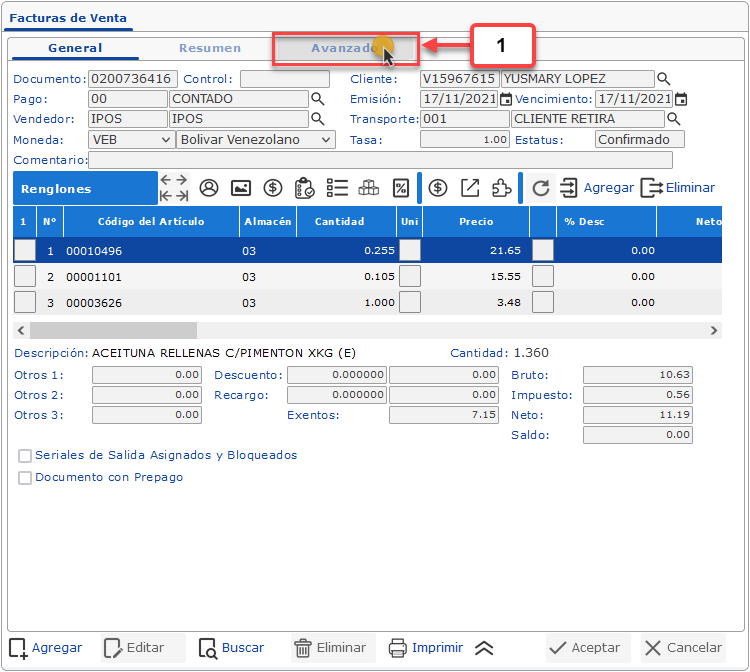Enable Seriales de Salida Asignados y Bloqueados
750x672 pixels.
coord(25,456)
